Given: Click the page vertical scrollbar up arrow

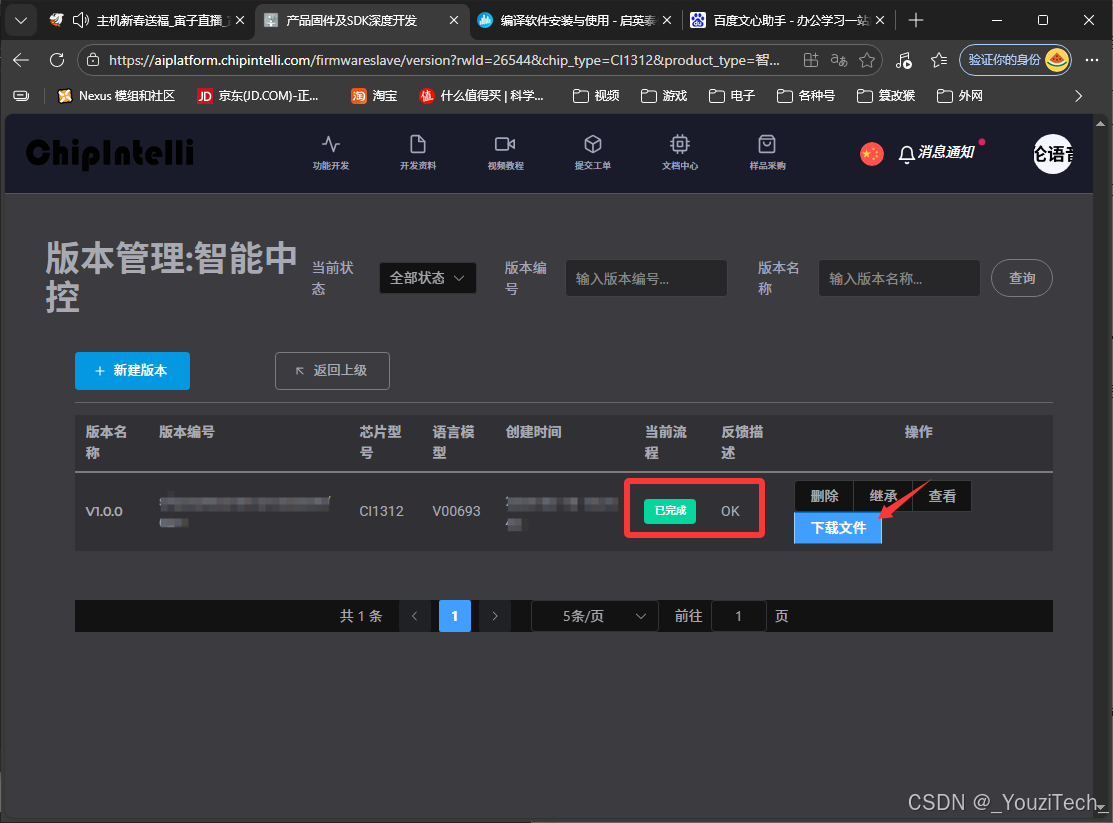Looking at the screenshot, I should (1100, 124).
